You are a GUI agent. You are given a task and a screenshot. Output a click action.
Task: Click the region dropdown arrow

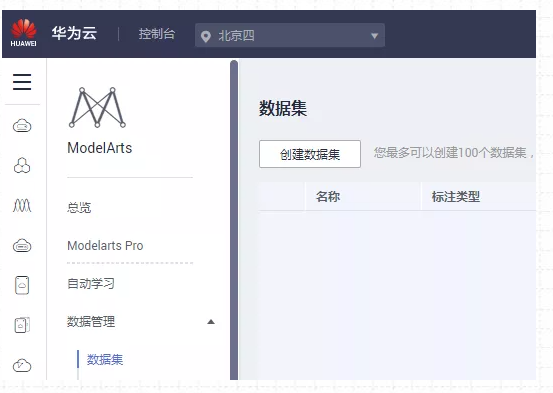pos(375,36)
